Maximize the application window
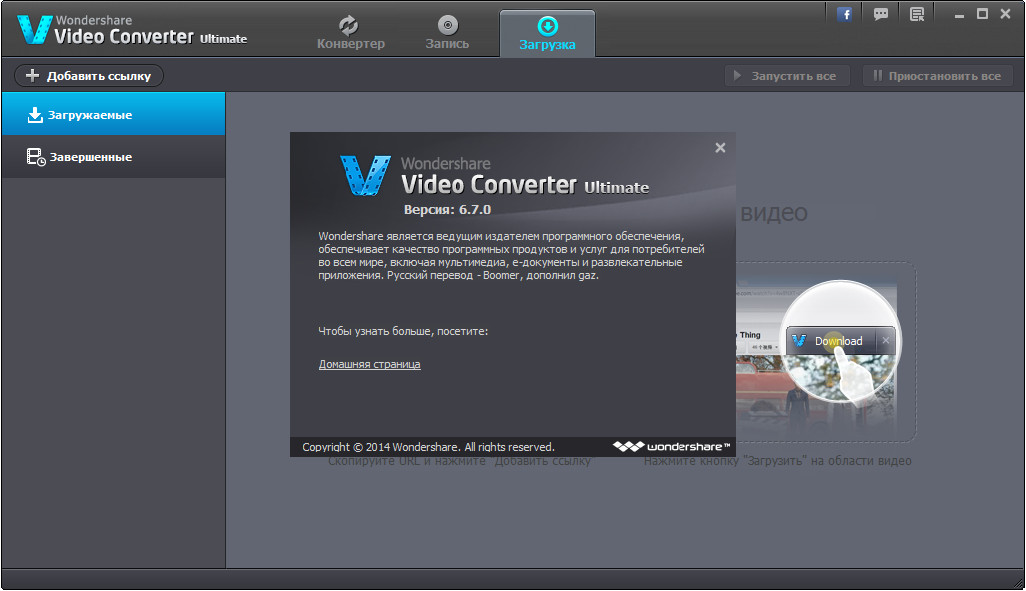Viewport: 1026px width, 591px height. 982,13
